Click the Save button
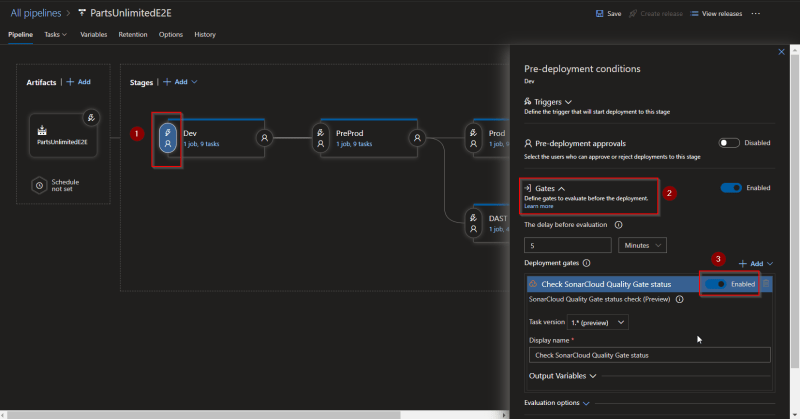The width and height of the screenshot is (800, 419). tap(609, 14)
